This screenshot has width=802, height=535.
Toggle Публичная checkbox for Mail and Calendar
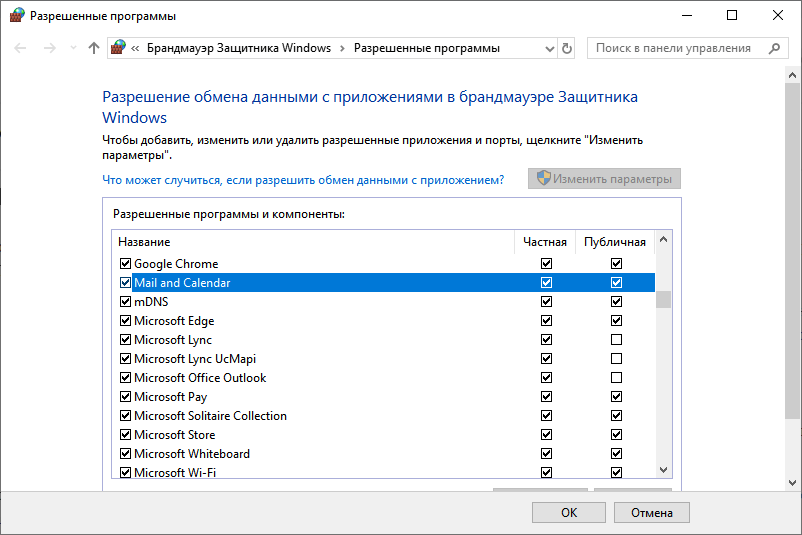[616, 282]
